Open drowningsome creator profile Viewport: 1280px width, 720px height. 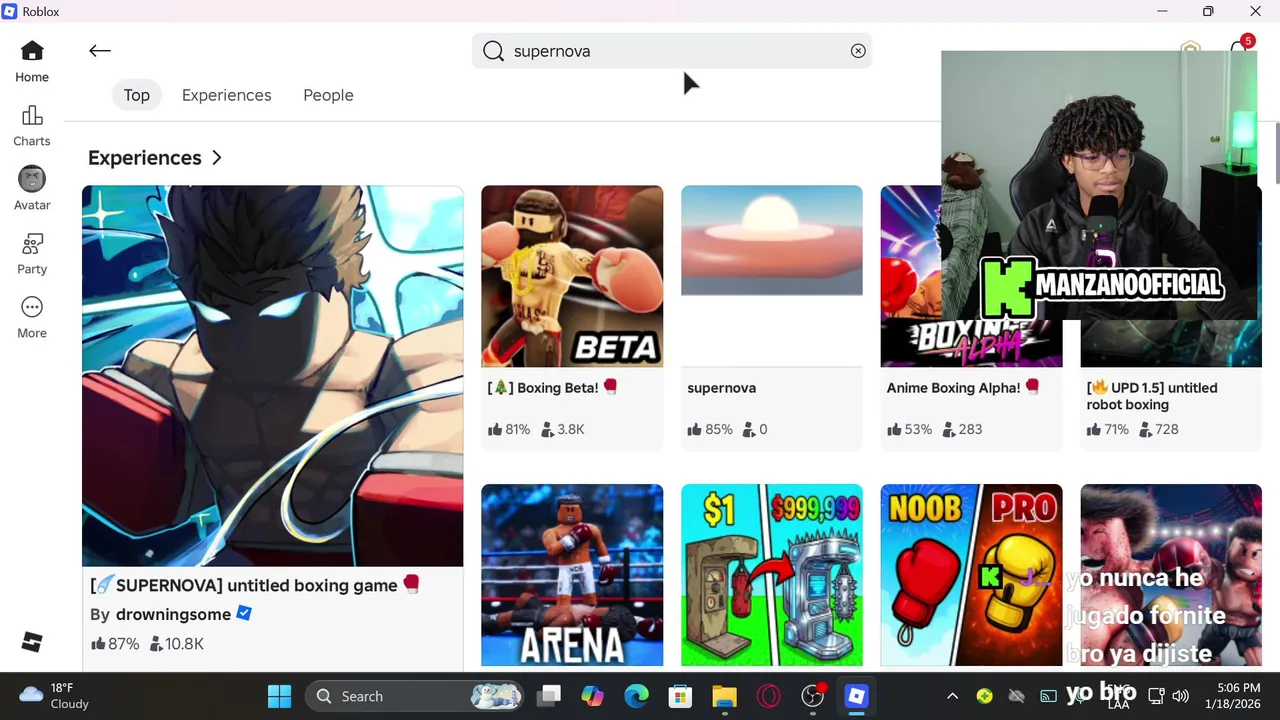pos(173,614)
